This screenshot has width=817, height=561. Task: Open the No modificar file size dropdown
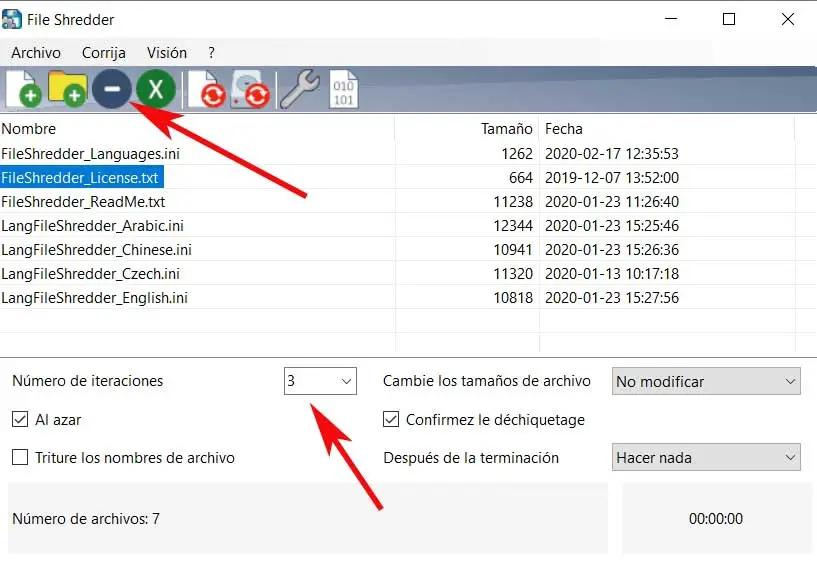(706, 381)
